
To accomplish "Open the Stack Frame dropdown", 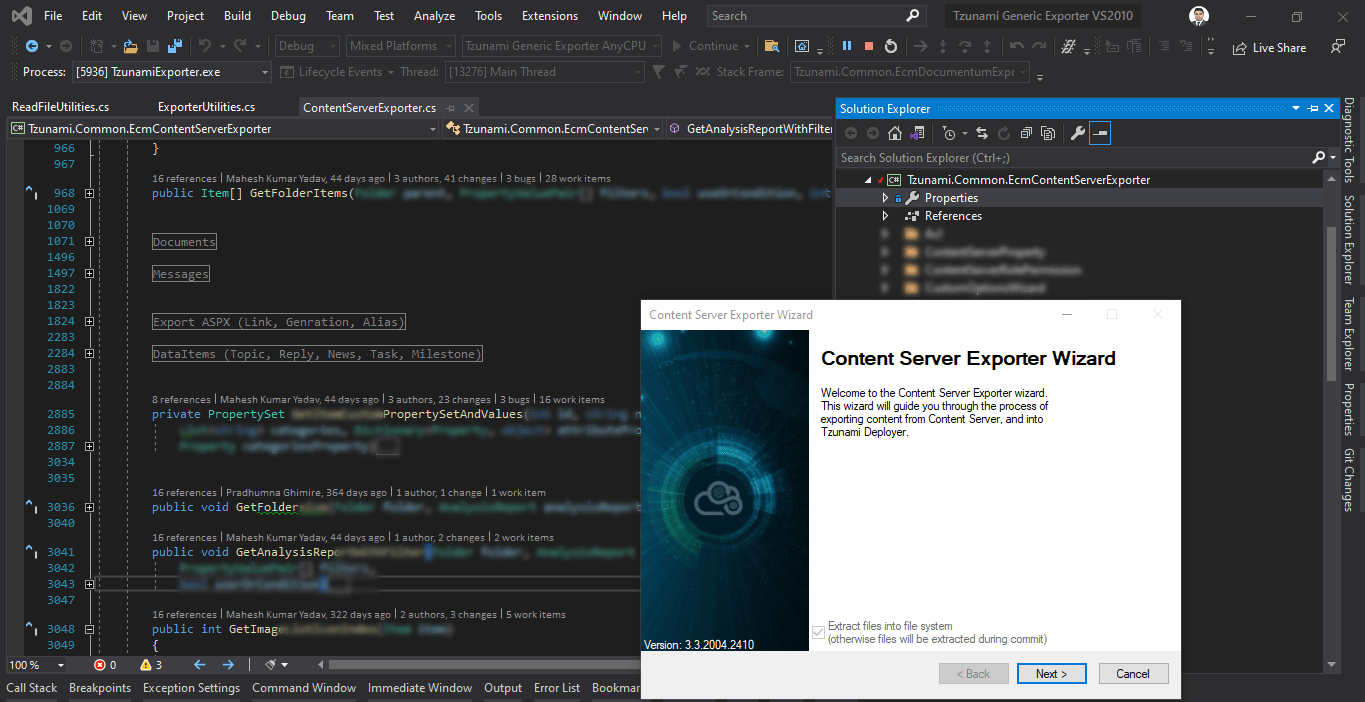I will coord(911,72).
